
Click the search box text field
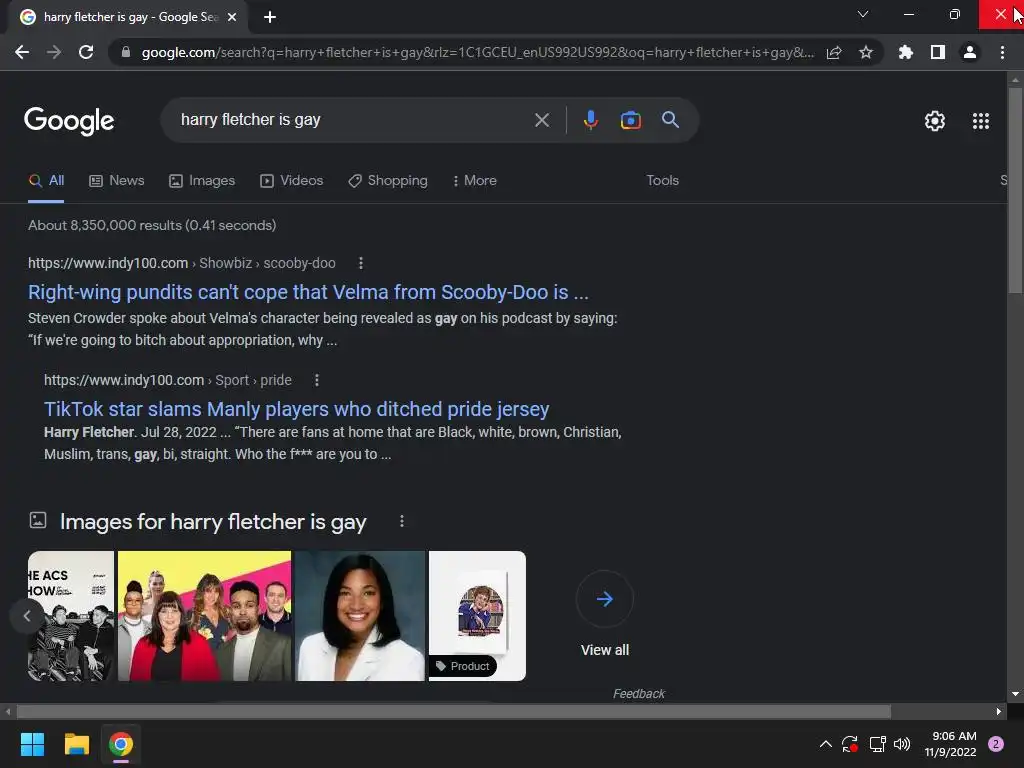[x=353, y=120]
